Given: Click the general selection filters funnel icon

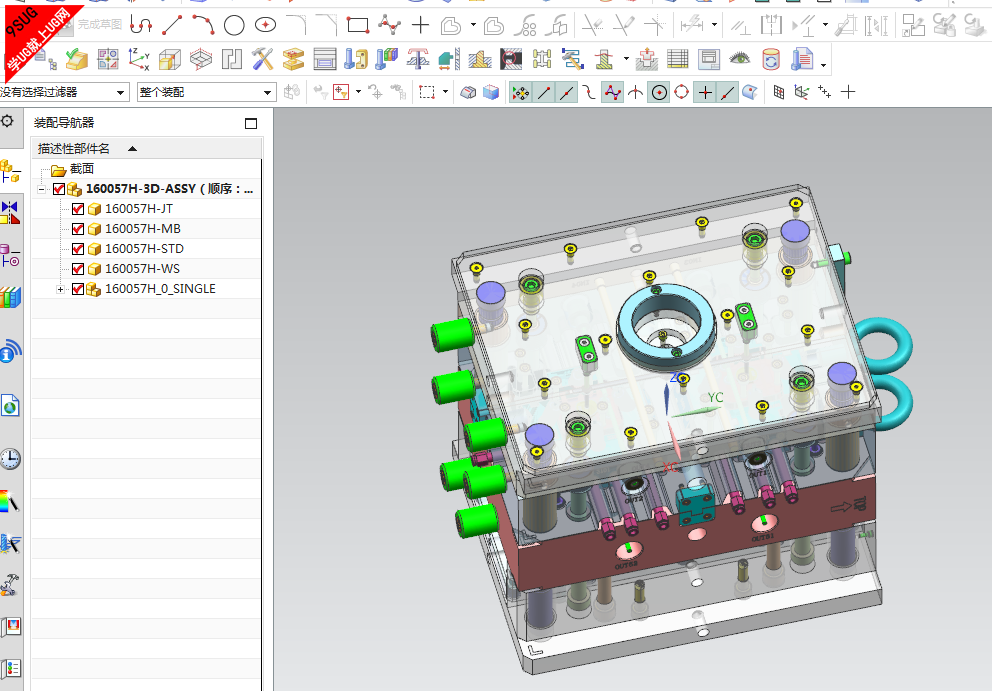Looking at the screenshot, I should pyautogui.click(x=342, y=92).
